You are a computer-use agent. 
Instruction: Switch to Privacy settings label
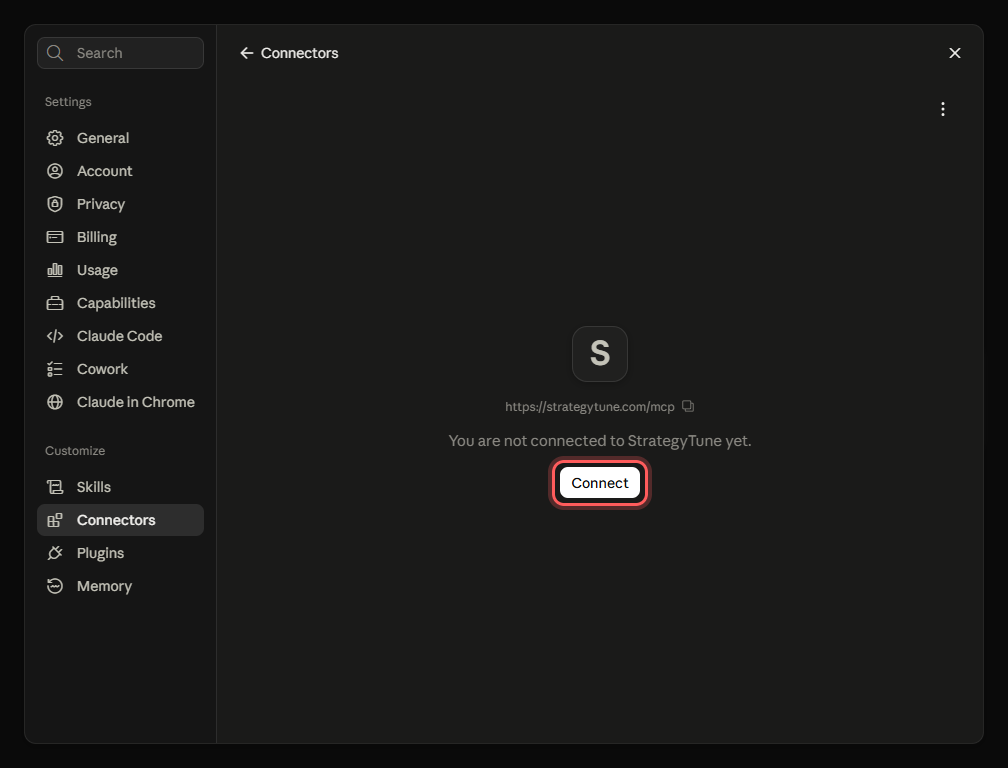click(101, 204)
